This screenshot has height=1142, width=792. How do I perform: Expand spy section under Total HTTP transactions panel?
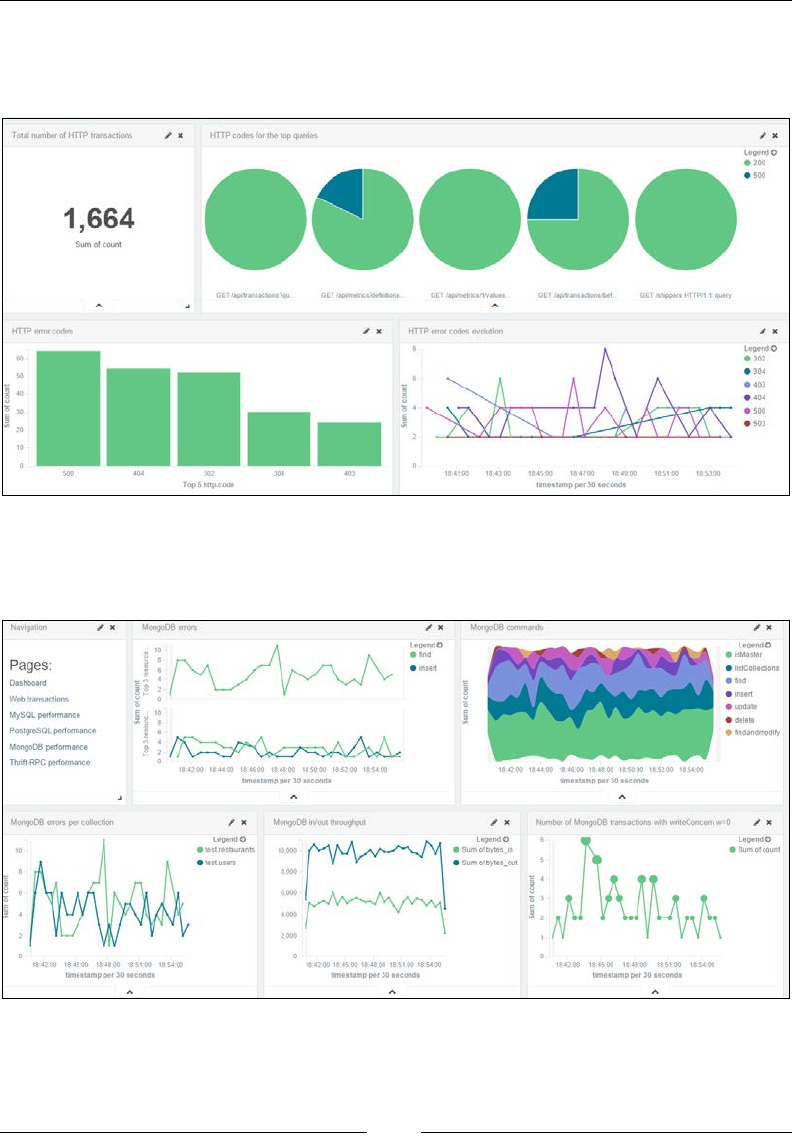pyautogui.click(x=99, y=306)
